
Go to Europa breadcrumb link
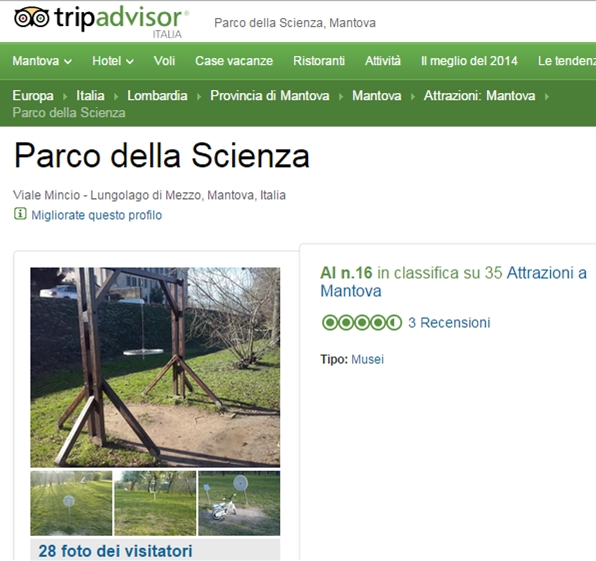[x=33, y=95]
